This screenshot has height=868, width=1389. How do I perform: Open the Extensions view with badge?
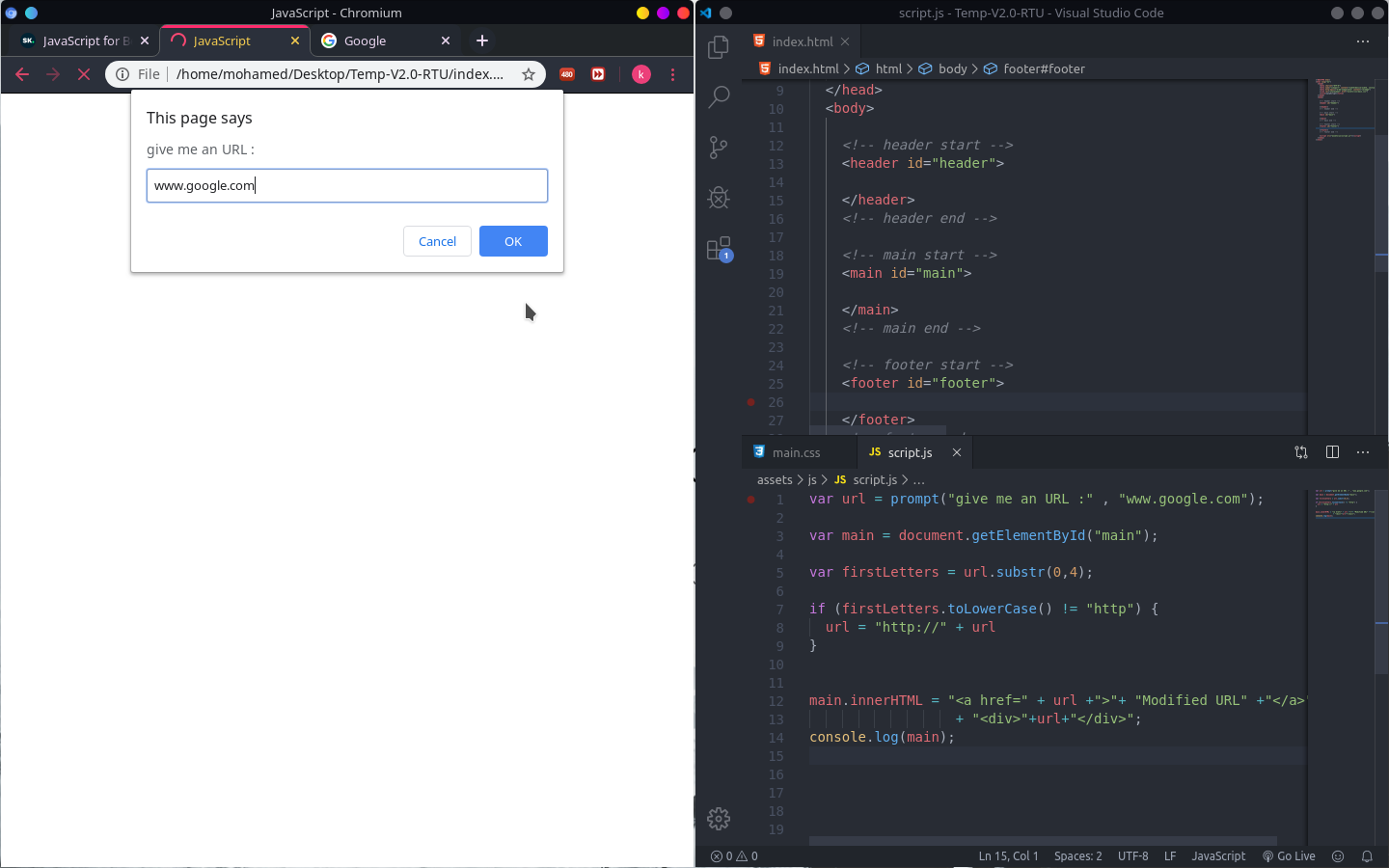click(x=719, y=249)
